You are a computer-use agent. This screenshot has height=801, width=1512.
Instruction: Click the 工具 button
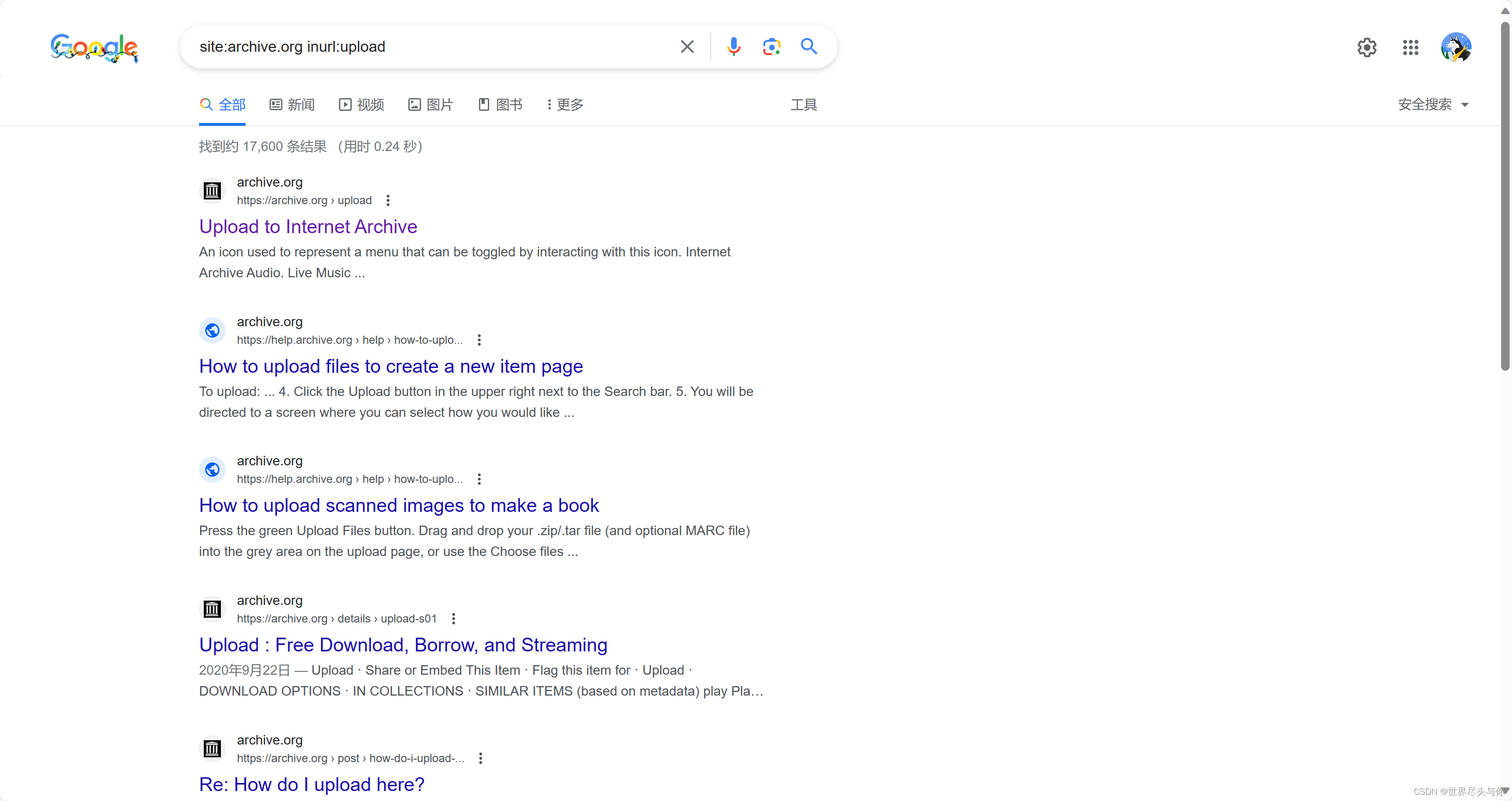coord(804,104)
